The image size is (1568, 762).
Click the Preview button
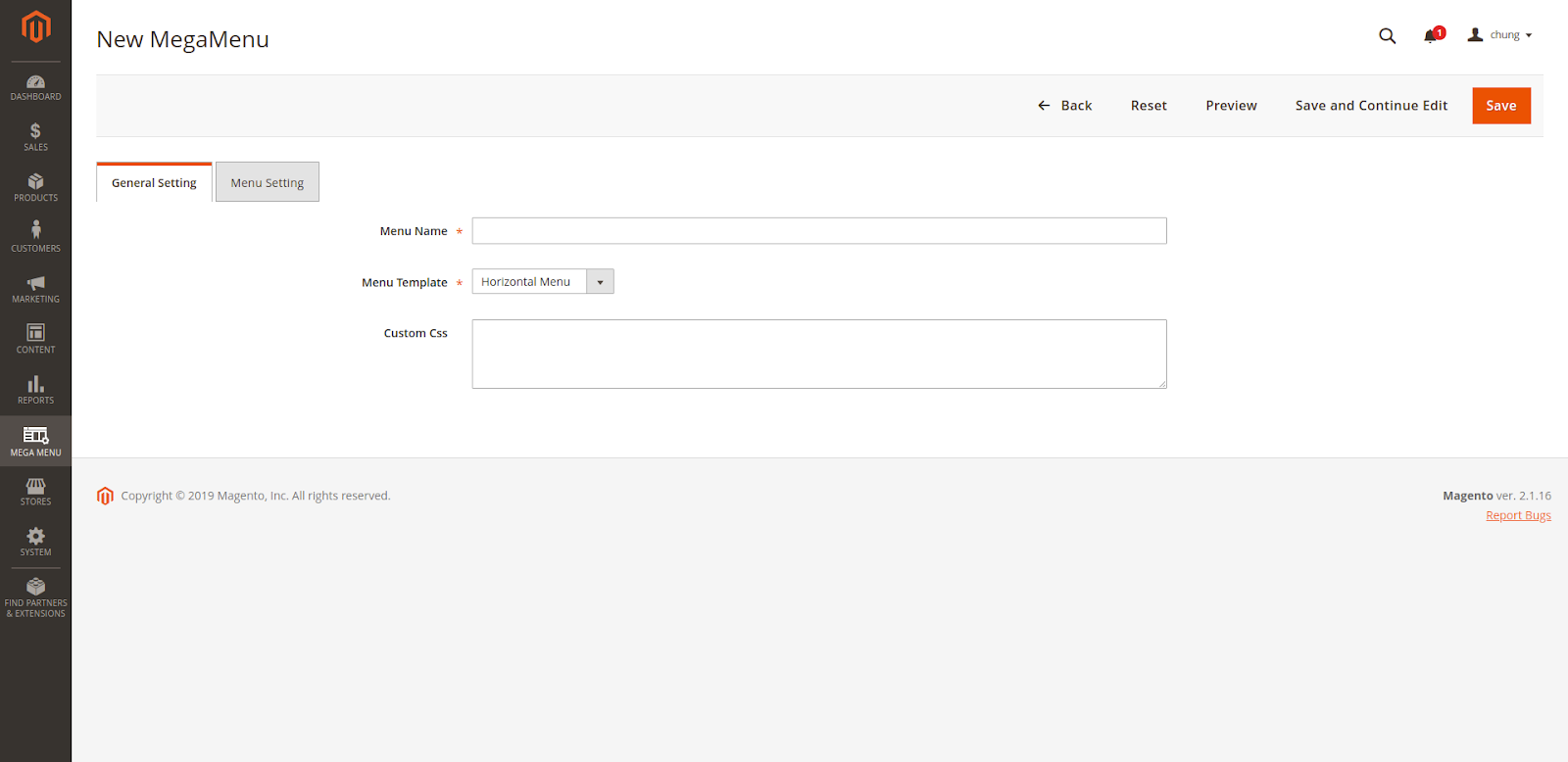pyautogui.click(x=1231, y=106)
